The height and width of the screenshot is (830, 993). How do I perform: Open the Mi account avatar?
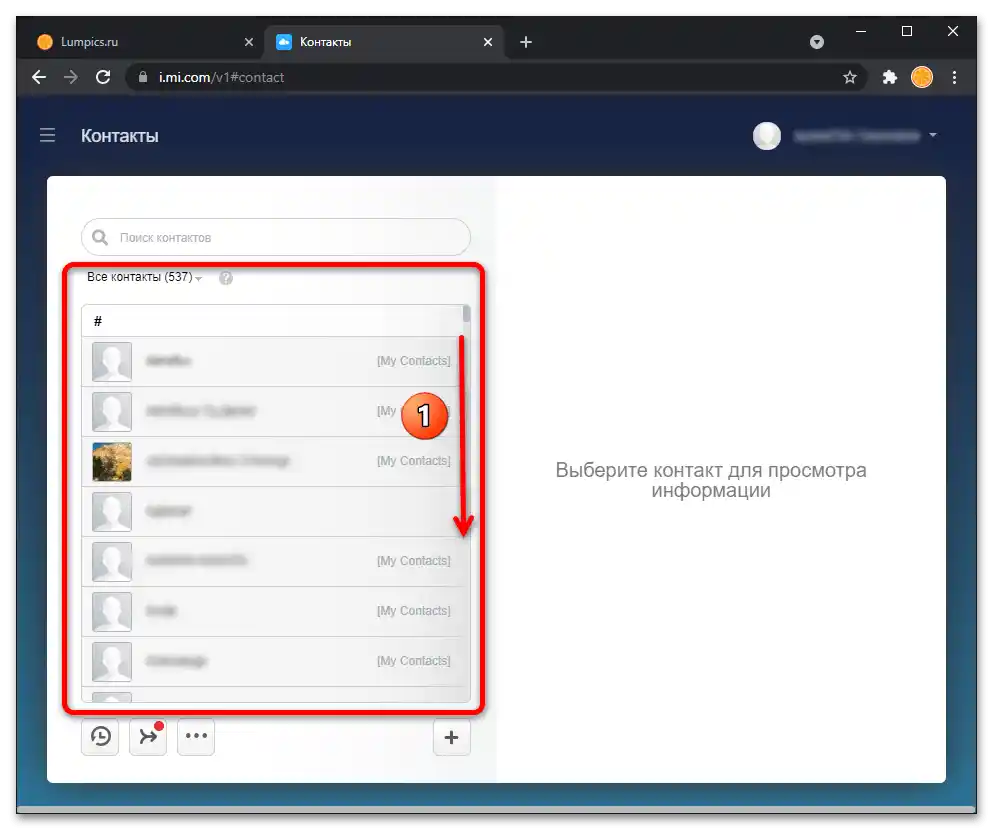click(766, 135)
